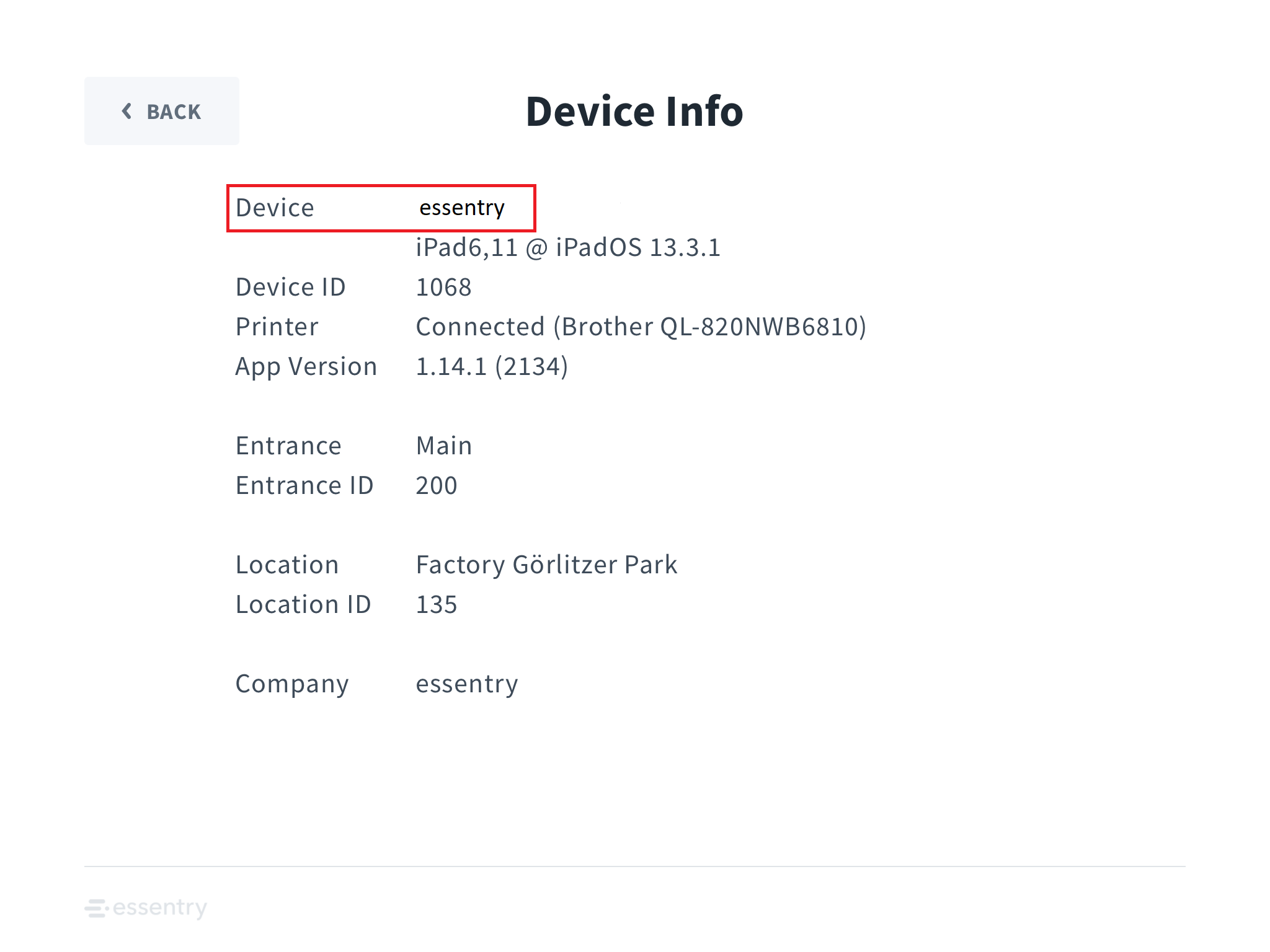
Task: Click the 'Company' label
Action: [x=292, y=684]
